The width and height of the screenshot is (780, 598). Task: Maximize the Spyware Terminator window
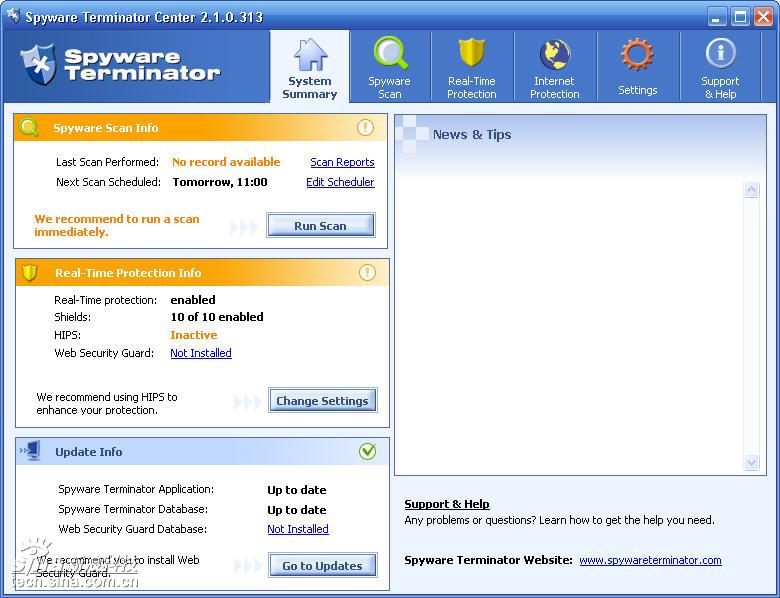740,16
